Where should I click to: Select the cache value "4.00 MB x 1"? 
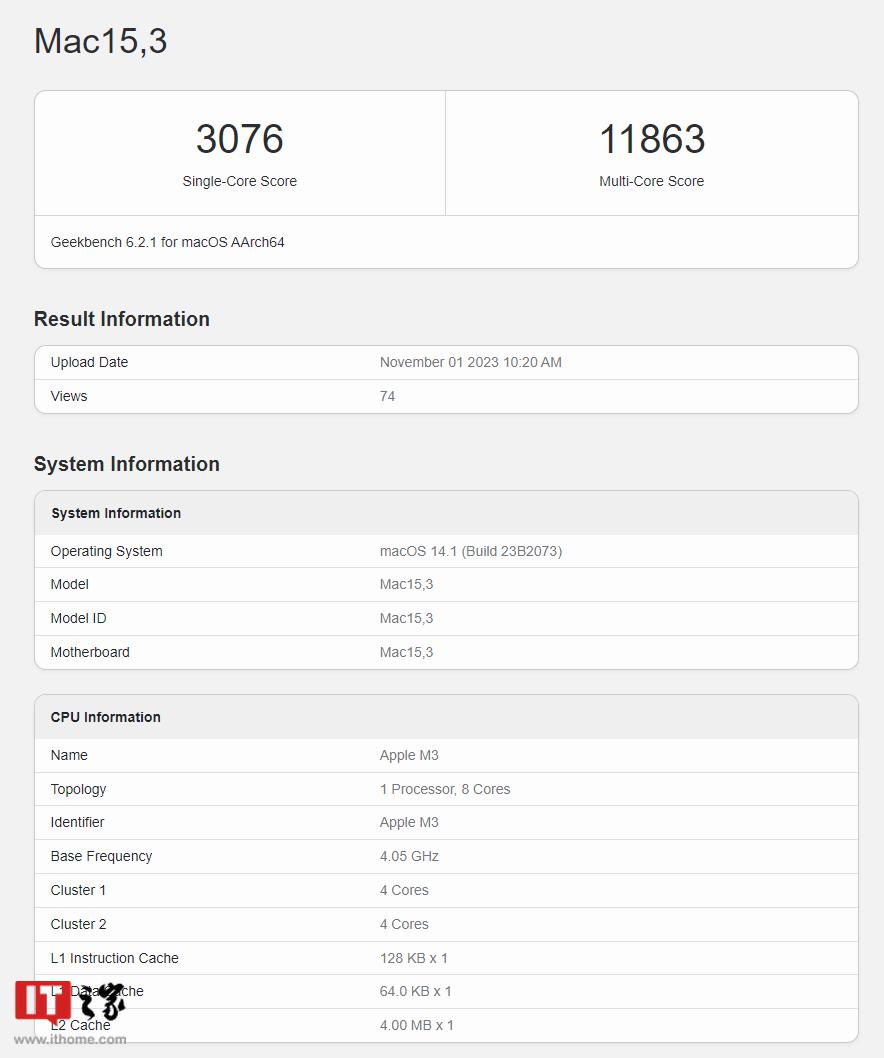click(417, 1026)
